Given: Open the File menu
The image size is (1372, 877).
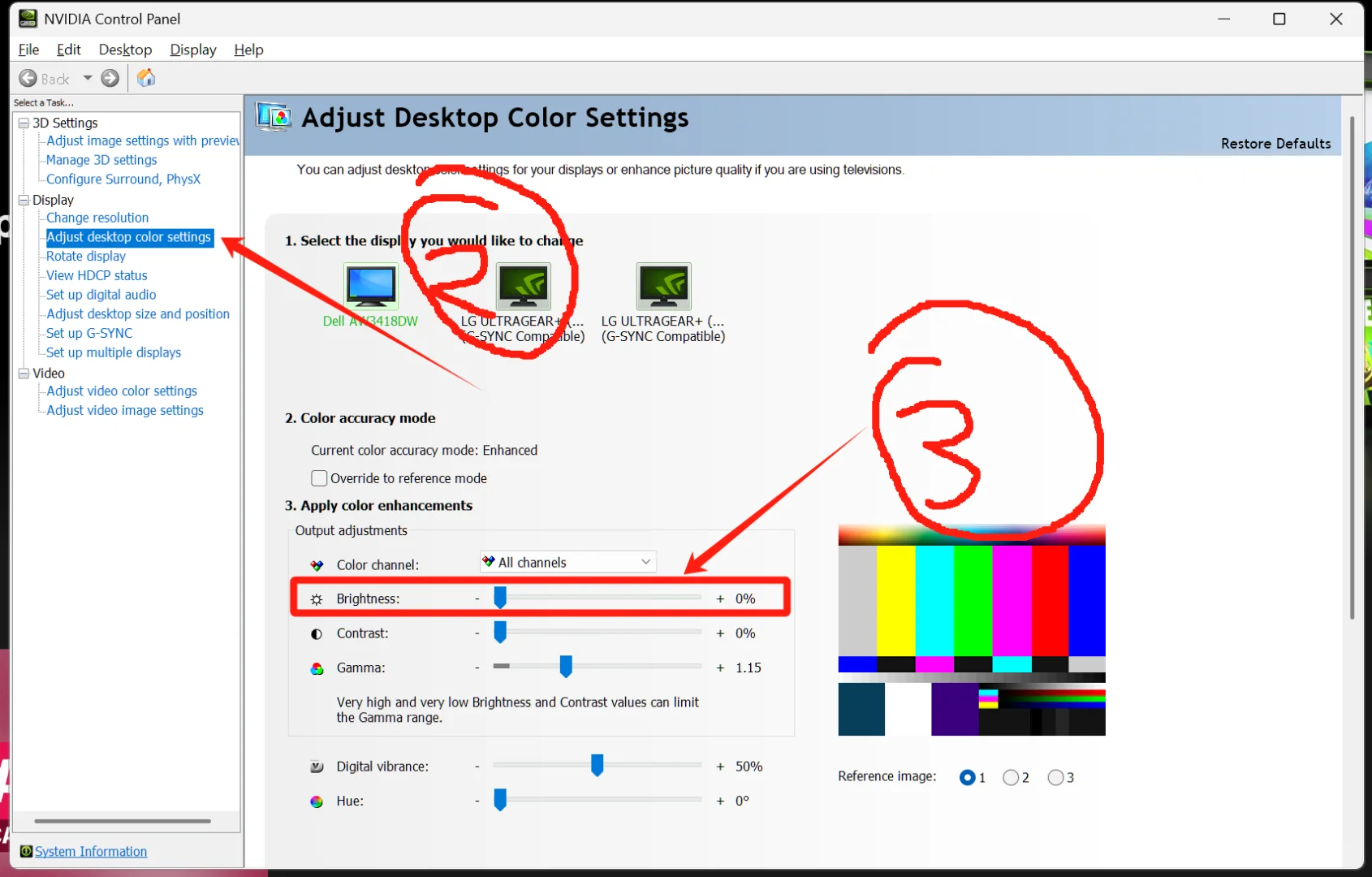Looking at the screenshot, I should [28, 50].
